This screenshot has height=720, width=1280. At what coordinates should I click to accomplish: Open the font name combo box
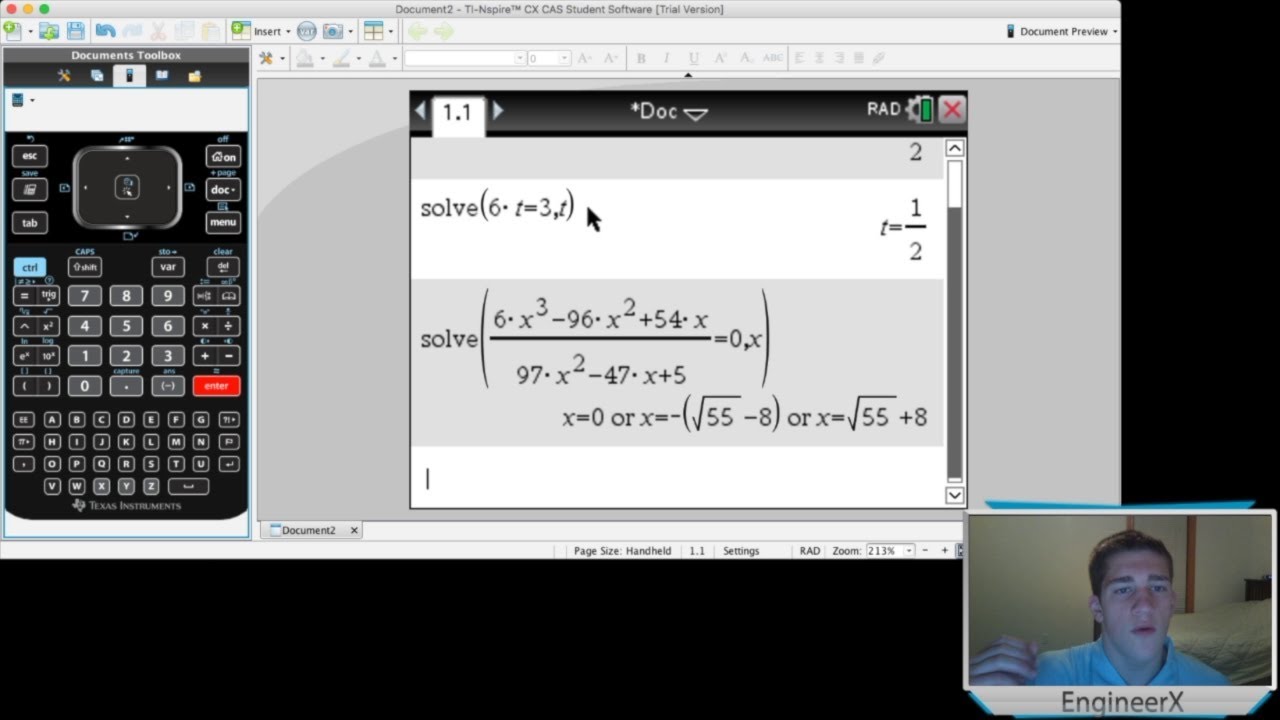coord(464,59)
